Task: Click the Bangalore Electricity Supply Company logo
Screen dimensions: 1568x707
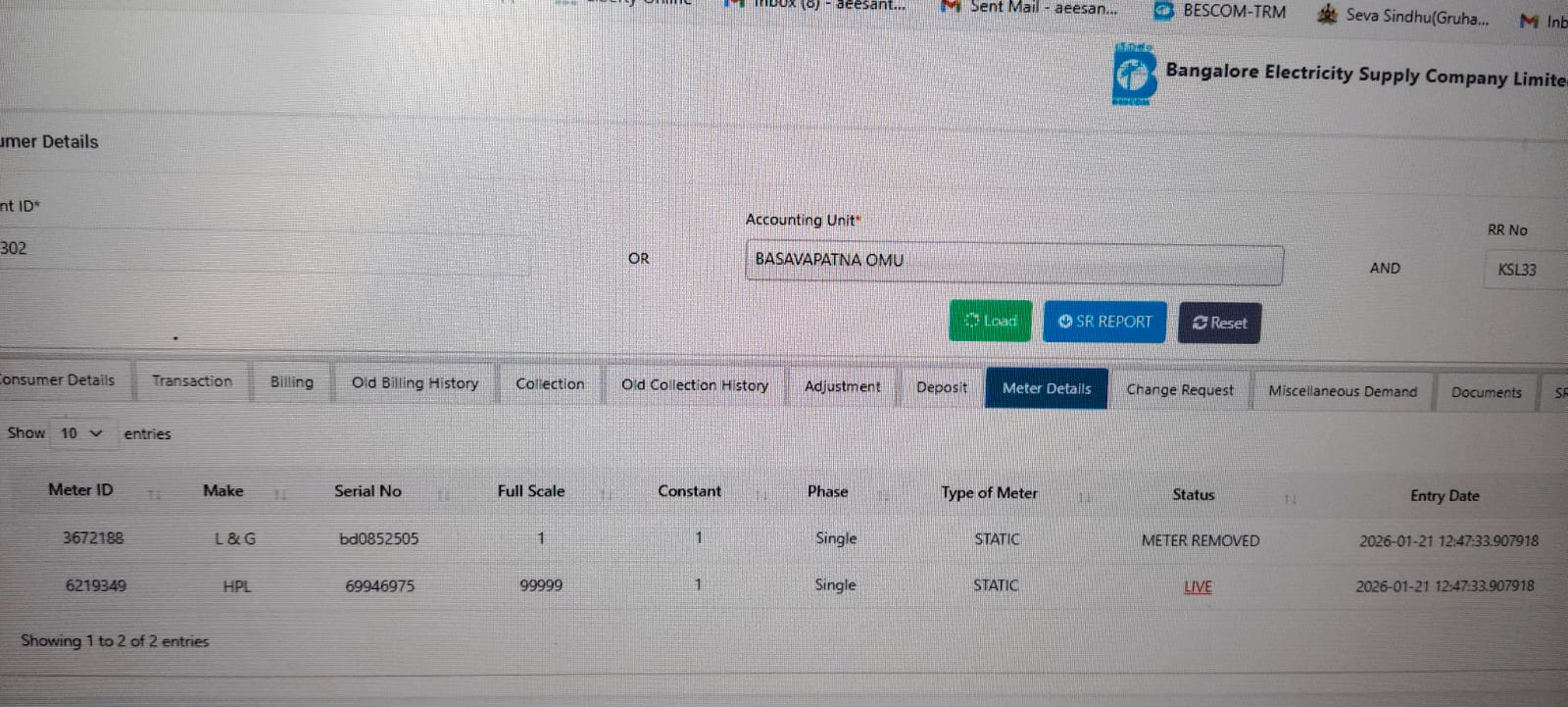Action: pos(1134,75)
